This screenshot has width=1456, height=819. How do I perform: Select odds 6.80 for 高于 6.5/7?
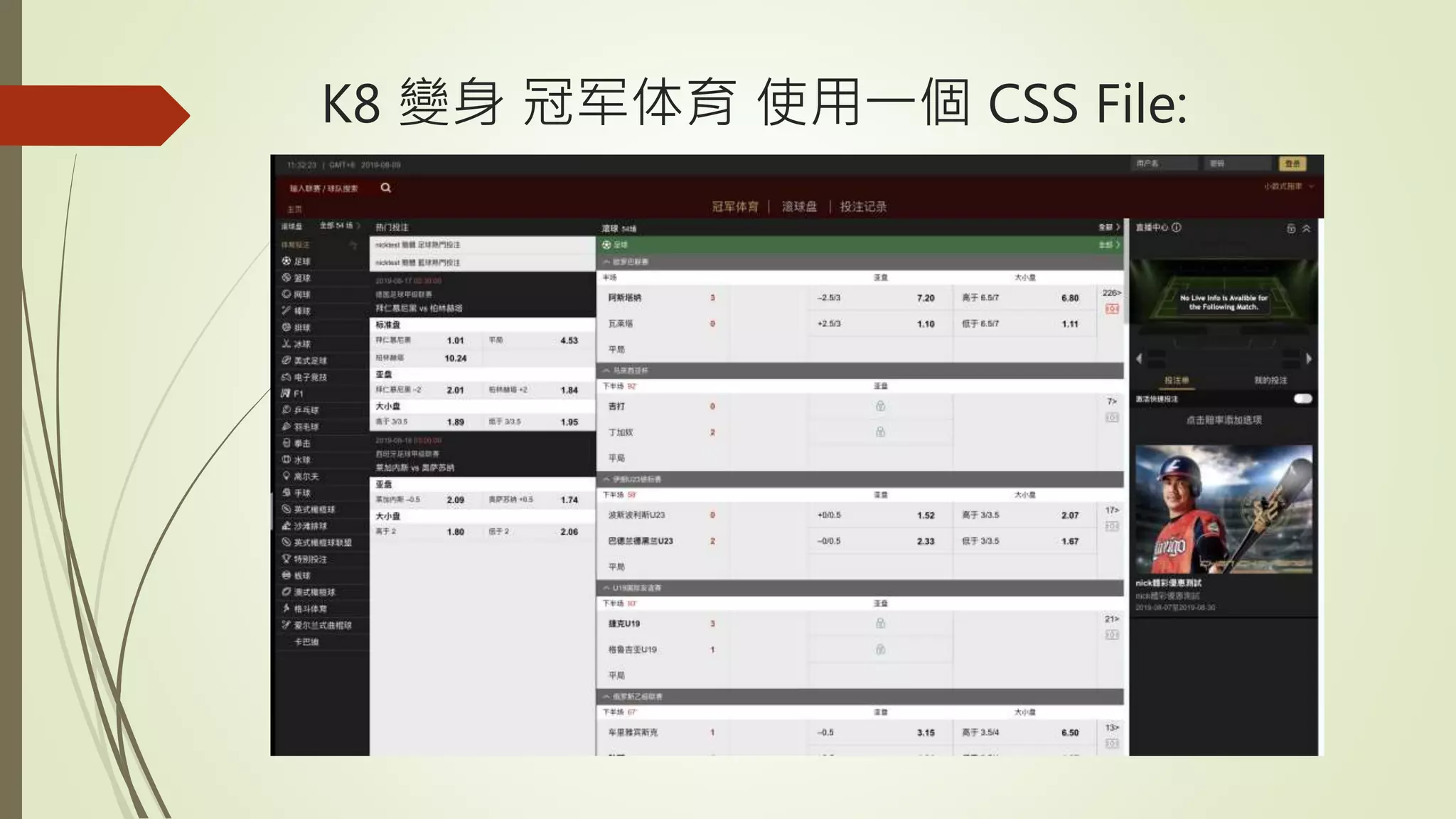[x=1070, y=298]
